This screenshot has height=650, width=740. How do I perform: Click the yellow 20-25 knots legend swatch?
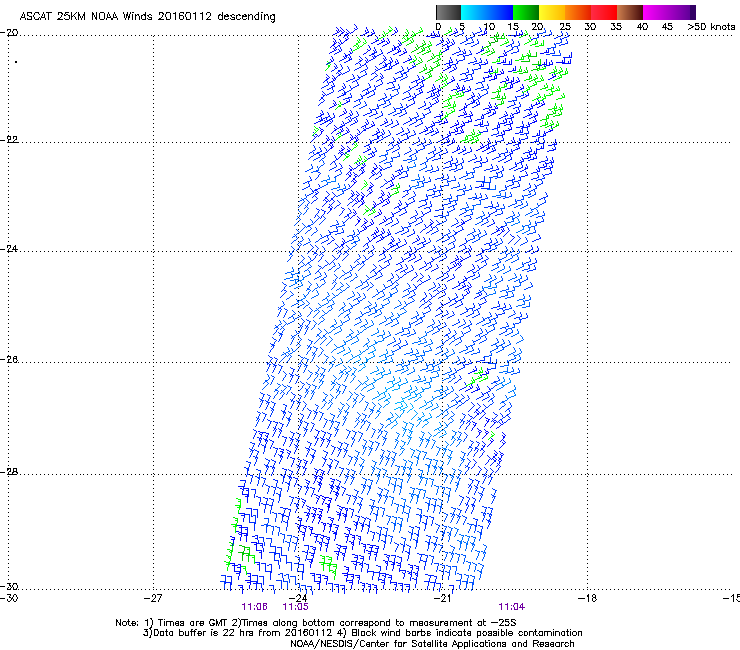click(x=552, y=12)
